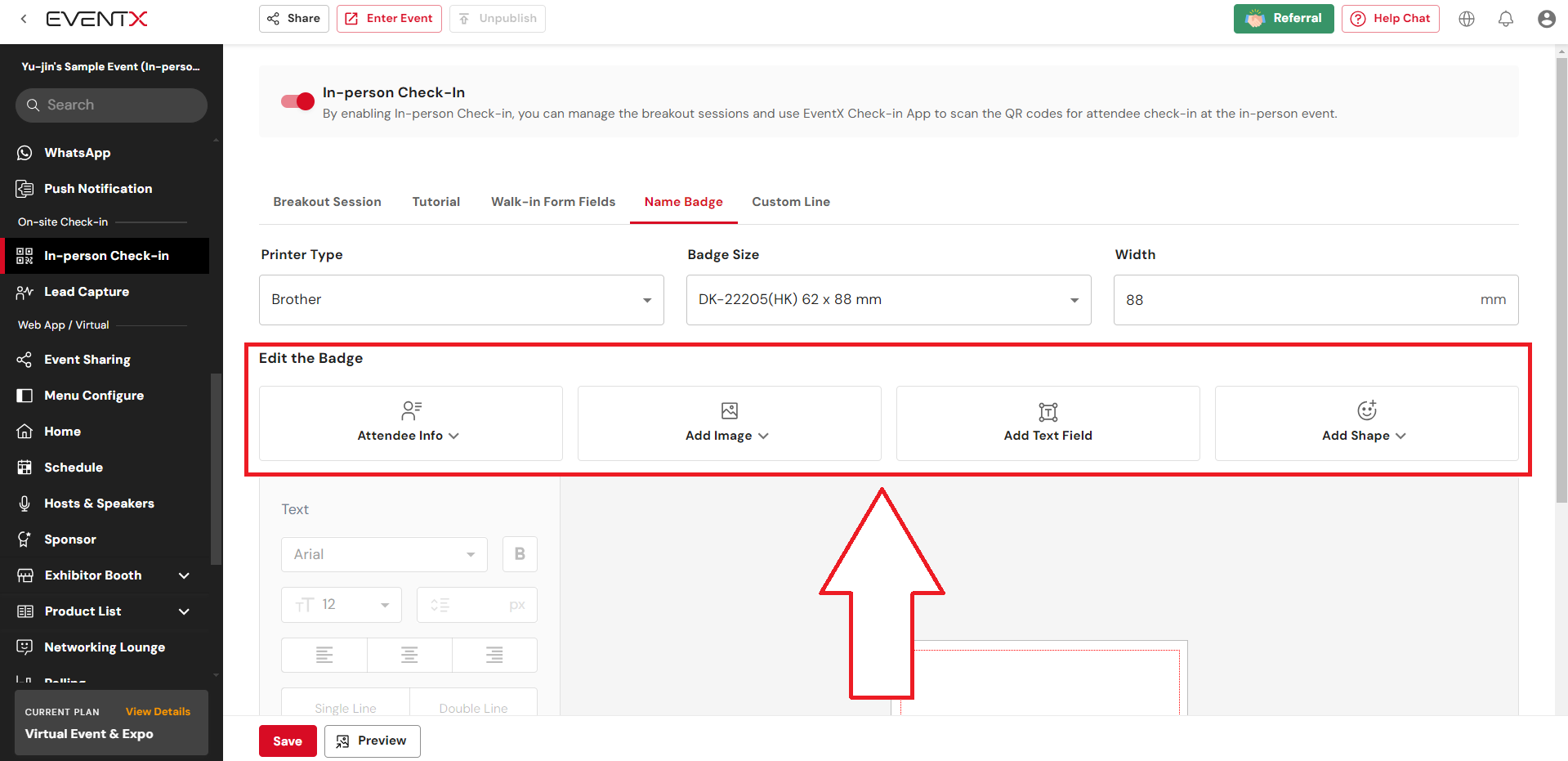The height and width of the screenshot is (761, 1568).
Task: Open View Details plan link
Action: tap(158, 712)
